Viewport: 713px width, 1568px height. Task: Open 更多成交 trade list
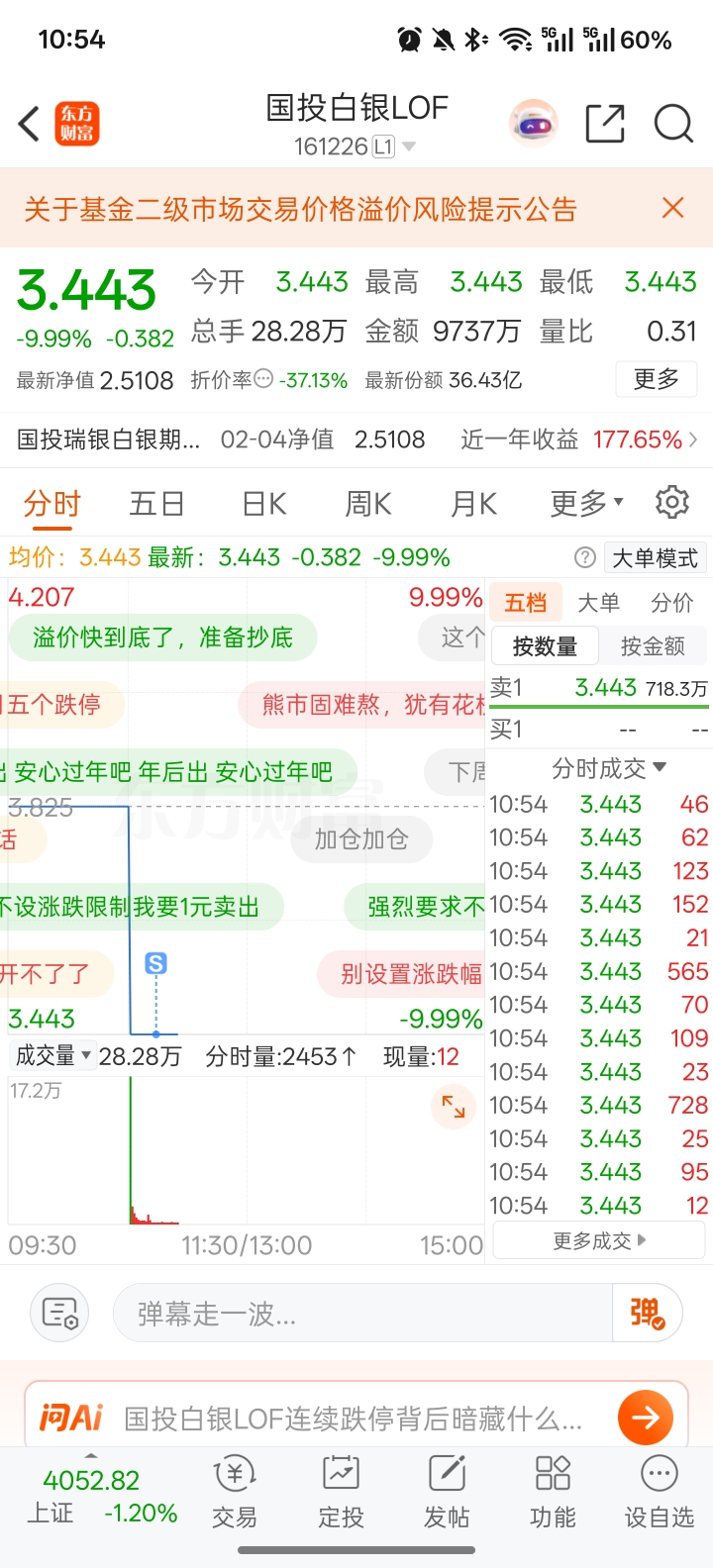click(598, 1240)
